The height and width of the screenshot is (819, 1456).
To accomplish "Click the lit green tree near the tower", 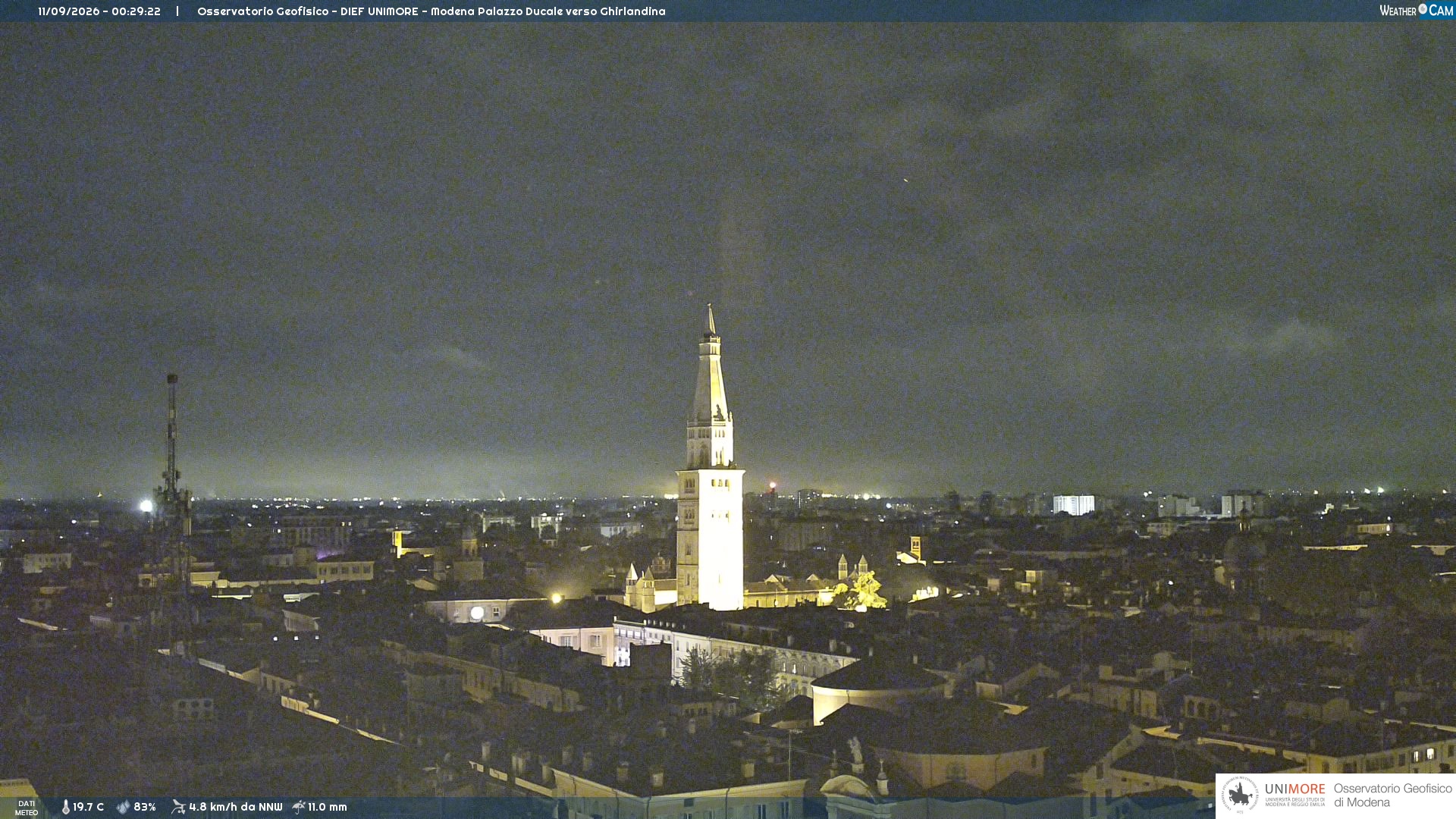I will (x=863, y=591).
